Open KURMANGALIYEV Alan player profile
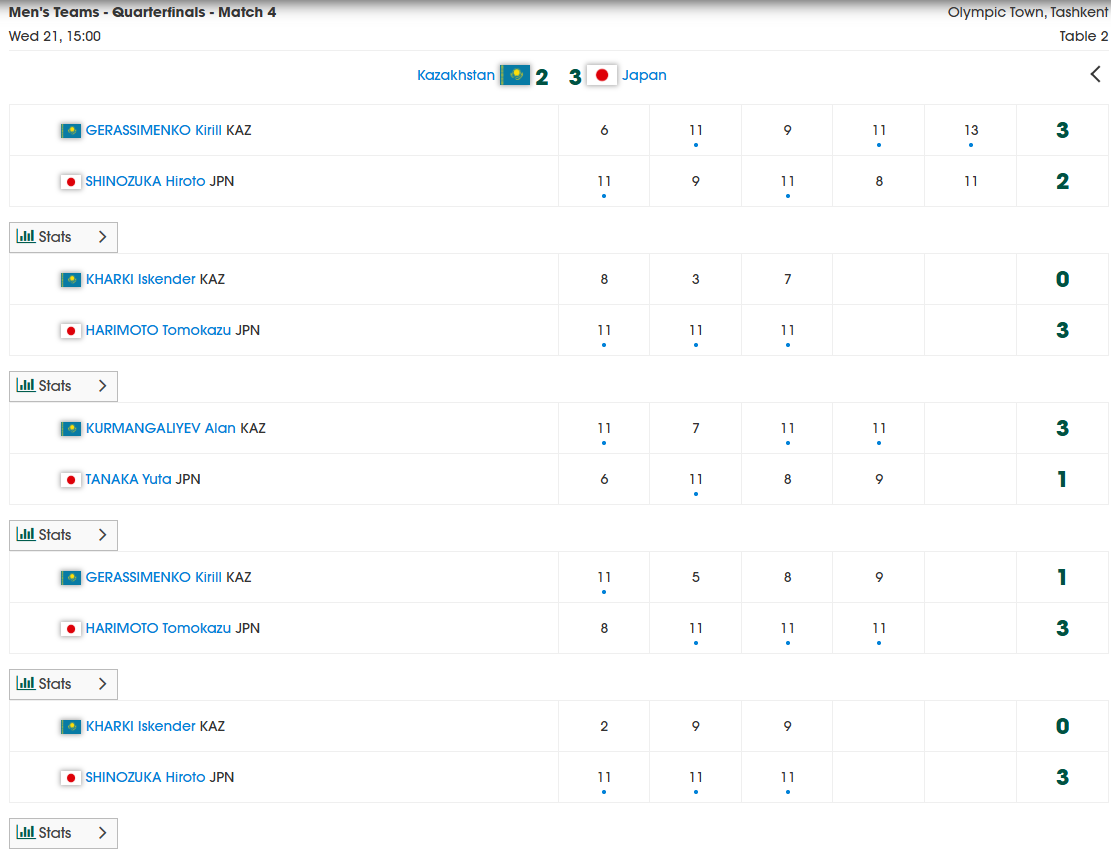This screenshot has height=850, width=1111. 160,428
